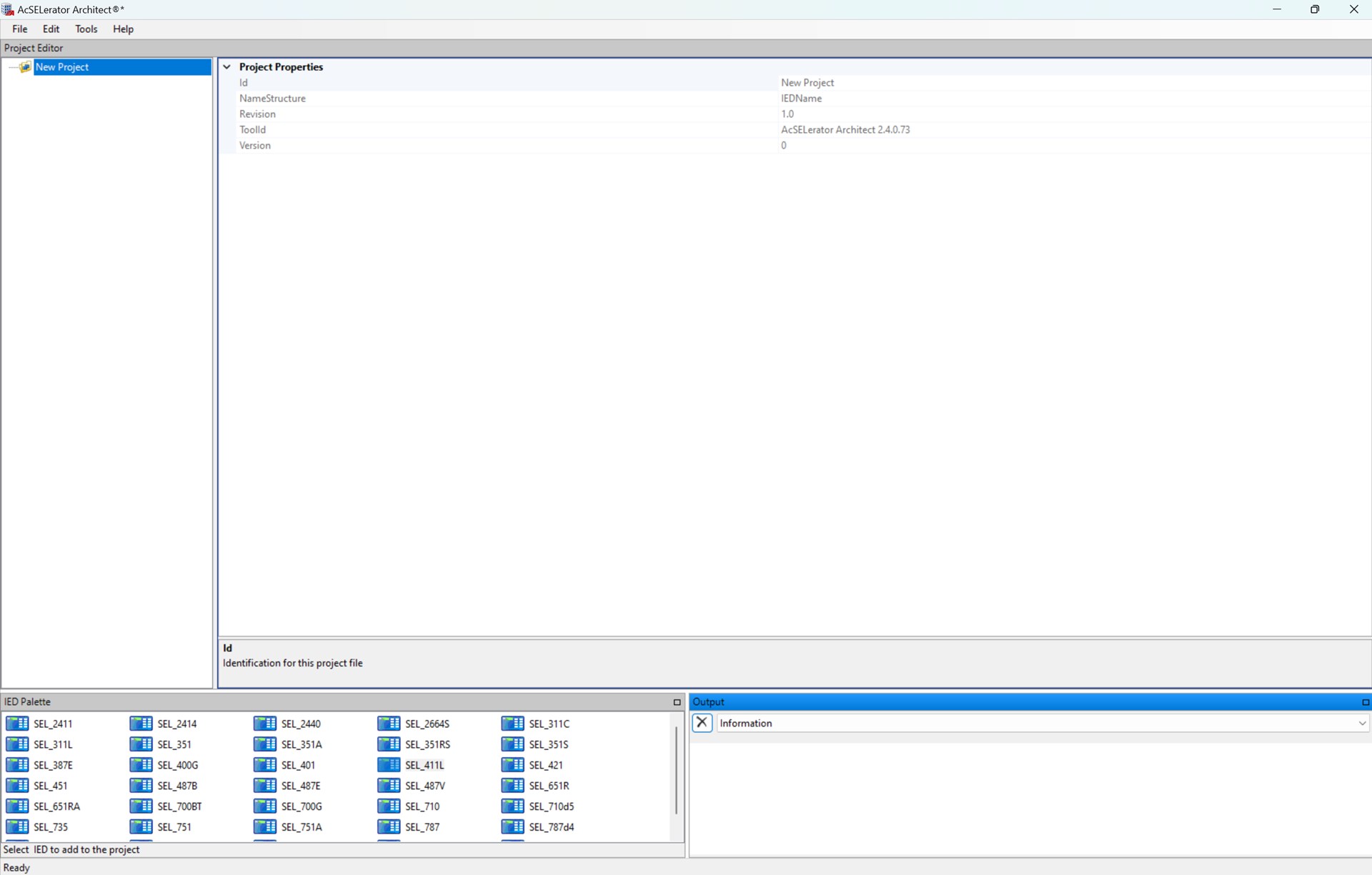Select New Project tree node
Viewport: 1372px width, 875px height.
click(62, 67)
